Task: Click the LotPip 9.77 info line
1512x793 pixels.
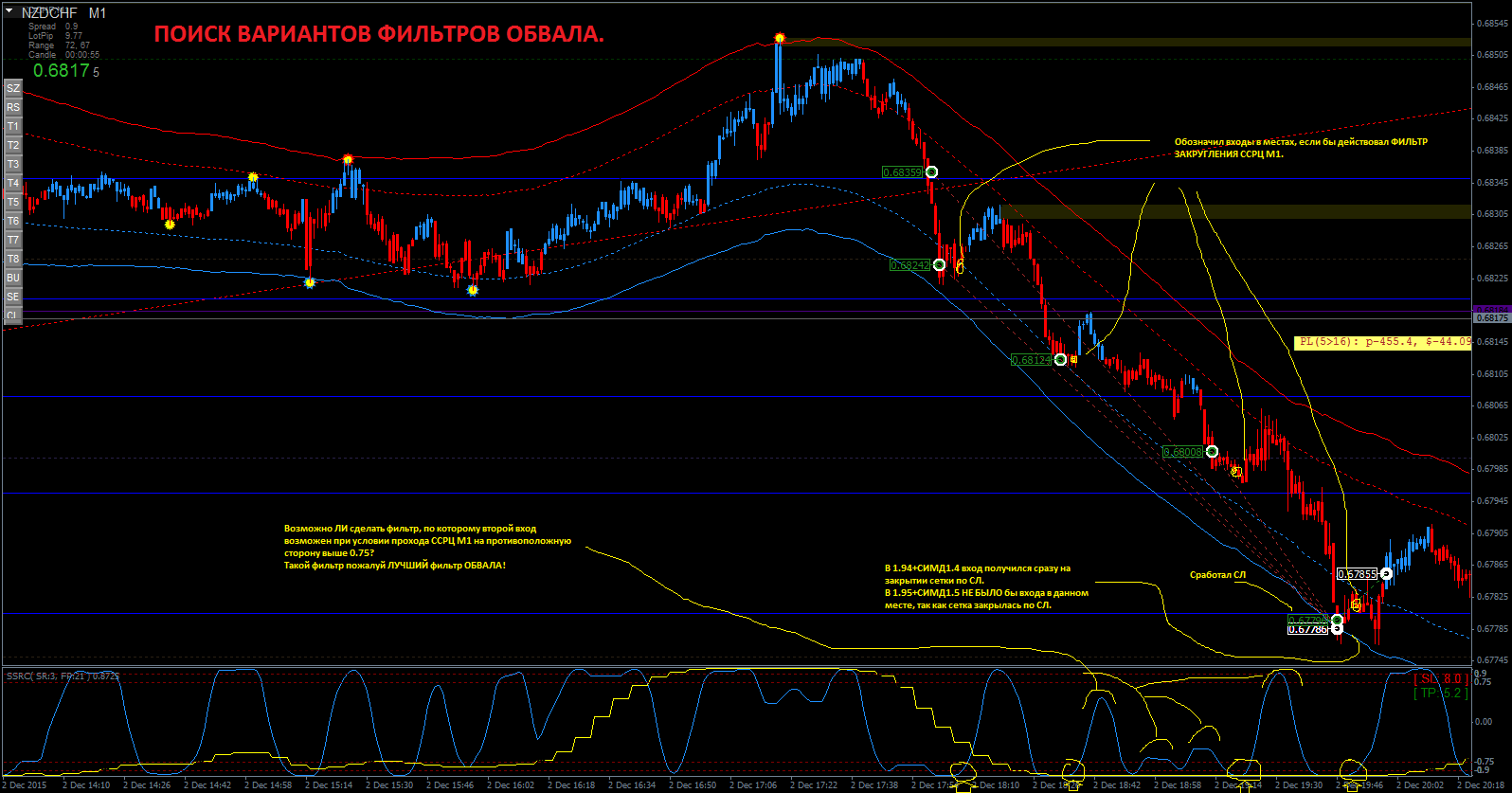Action: click(x=55, y=36)
